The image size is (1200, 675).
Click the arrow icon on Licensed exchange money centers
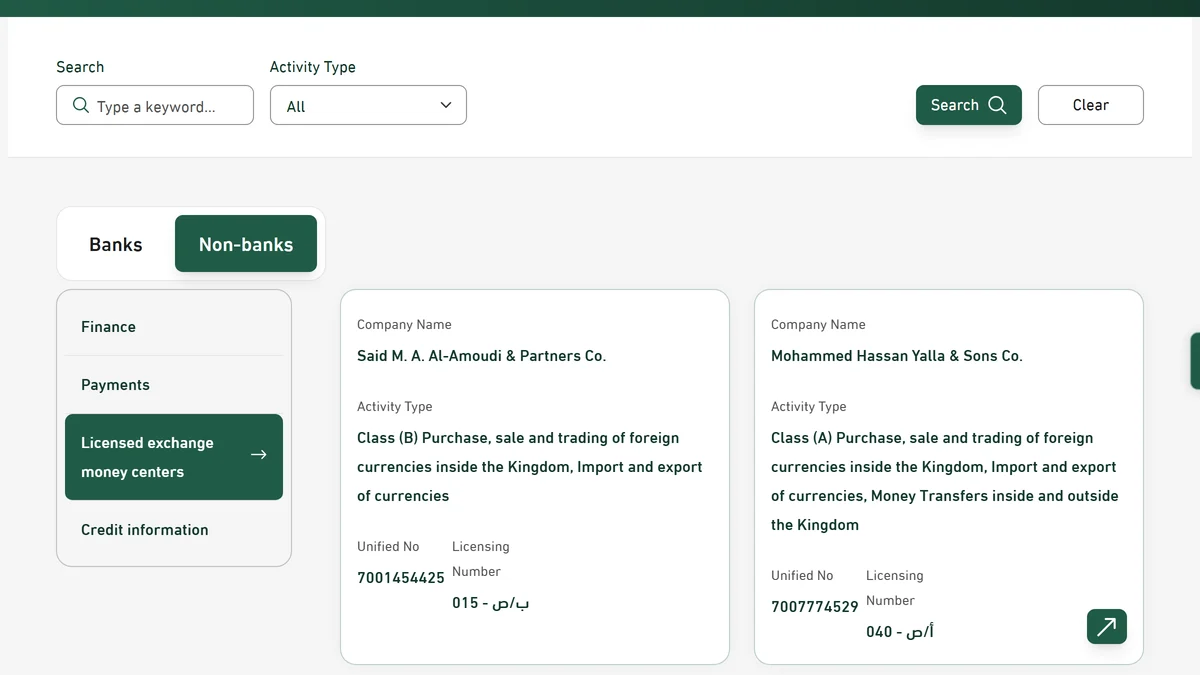click(x=258, y=455)
